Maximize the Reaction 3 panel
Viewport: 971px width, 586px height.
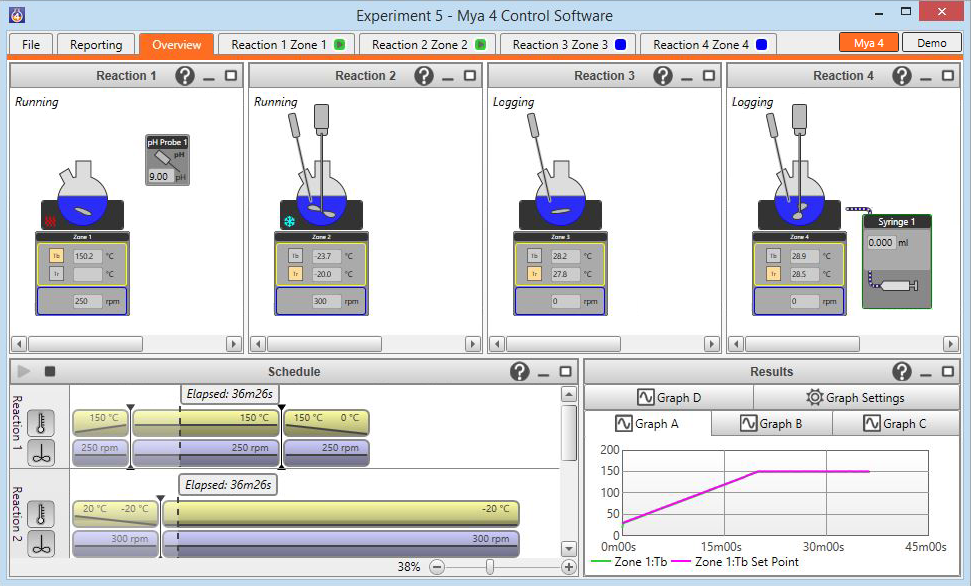click(x=709, y=76)
